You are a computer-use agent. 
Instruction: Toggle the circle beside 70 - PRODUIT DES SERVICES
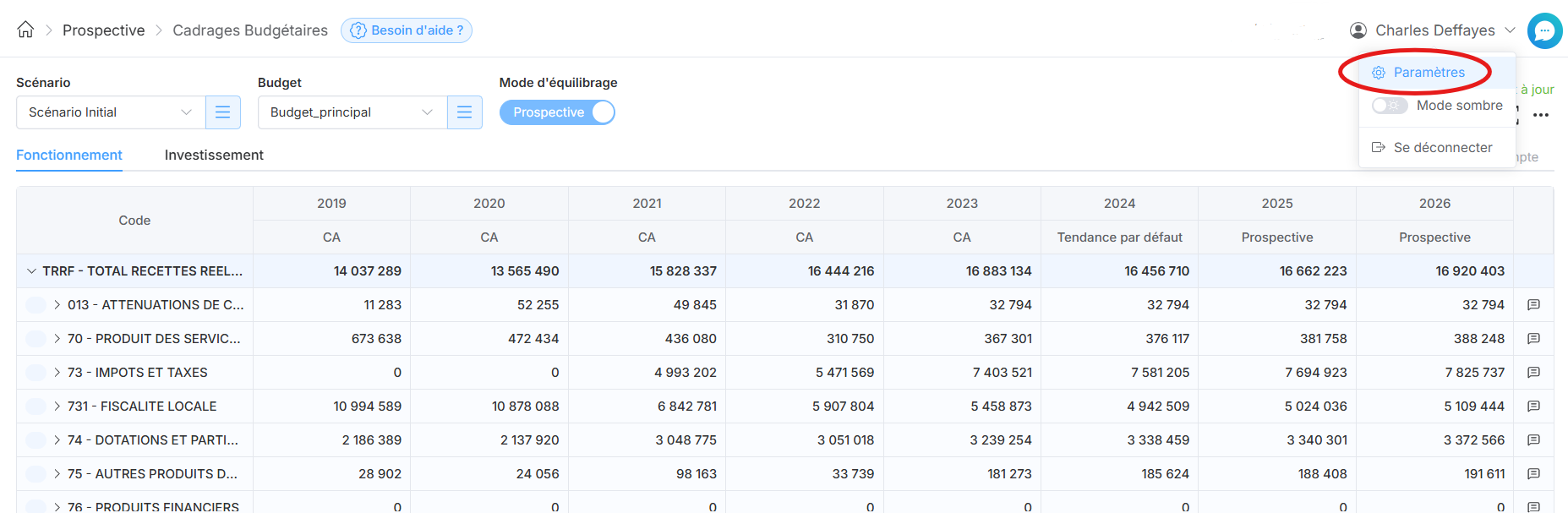tap(36, 339)
